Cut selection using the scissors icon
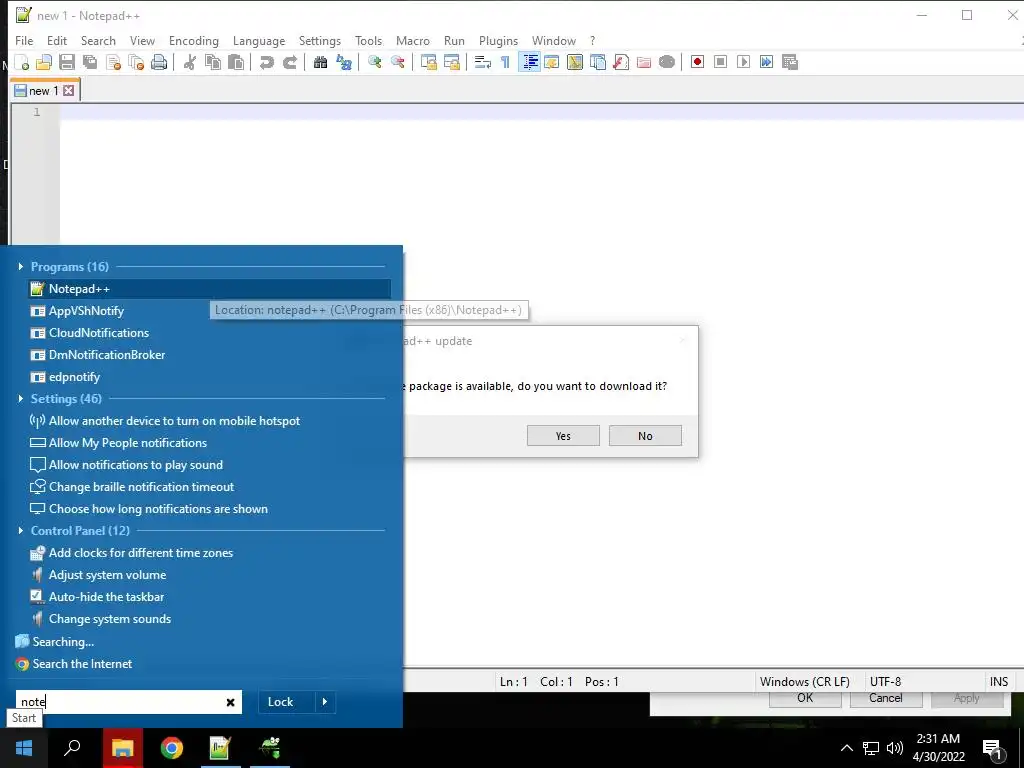The image size is (1024, 768). click(190, 62)
